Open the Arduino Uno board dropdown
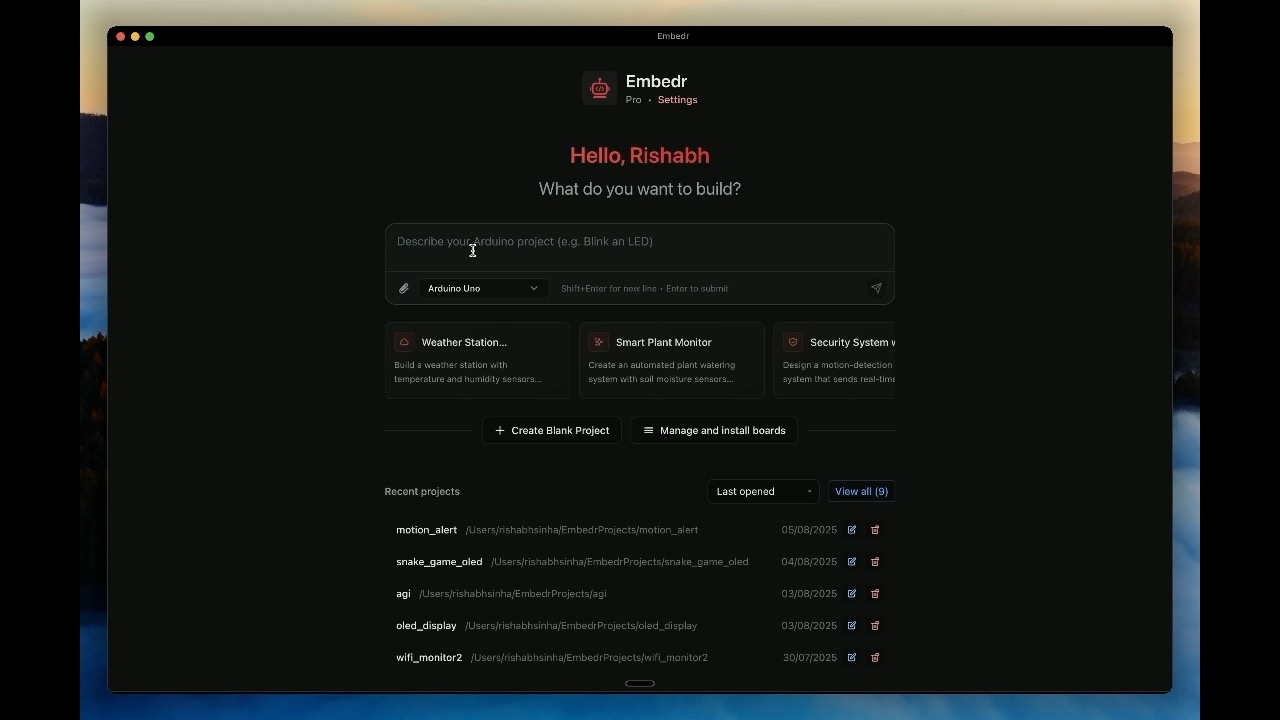This screenshot has height=720, width=1280. pyautogui.click(x=482, y=289)
